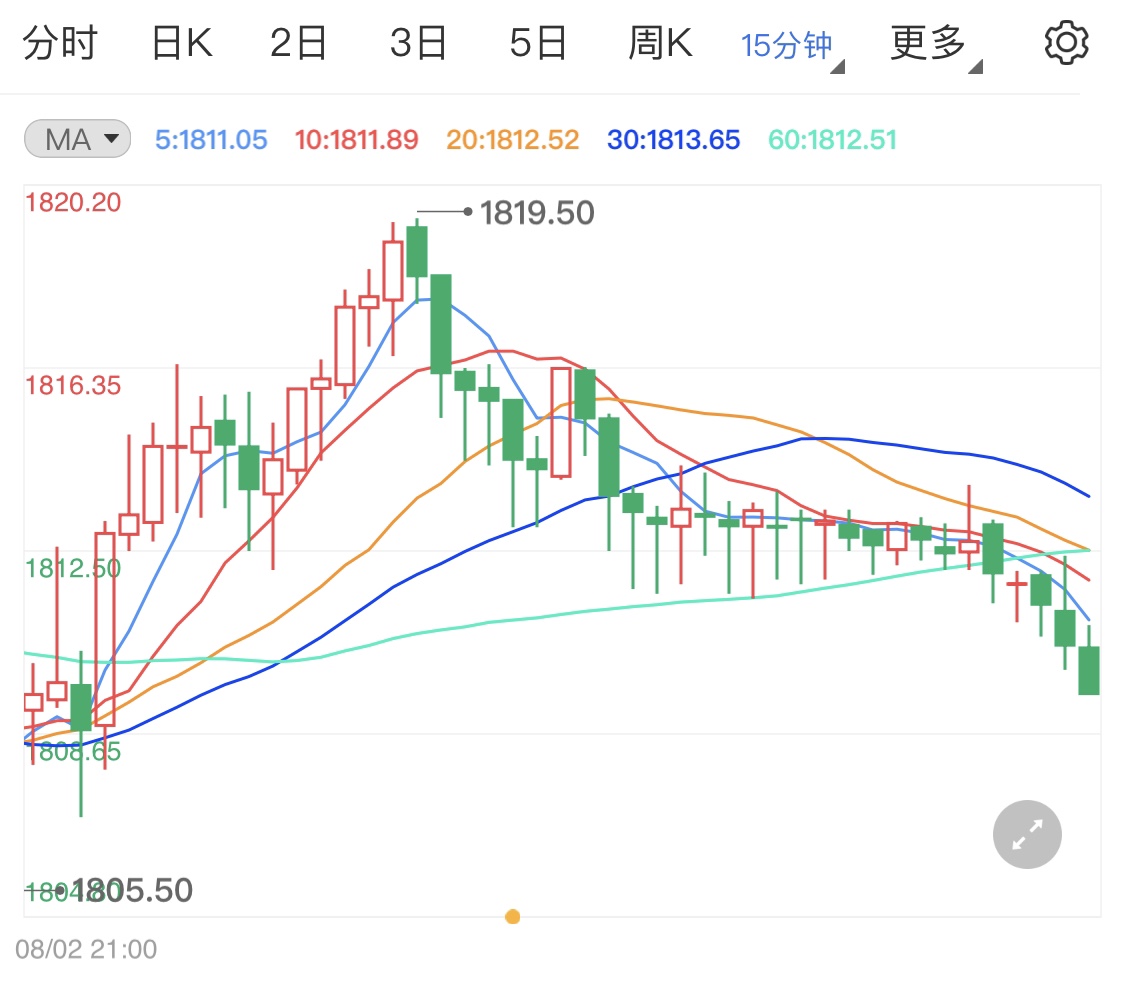Switch to 分时 time-sharing tab
This screenshot has width=1125, height=982.
tap(60, 43)
